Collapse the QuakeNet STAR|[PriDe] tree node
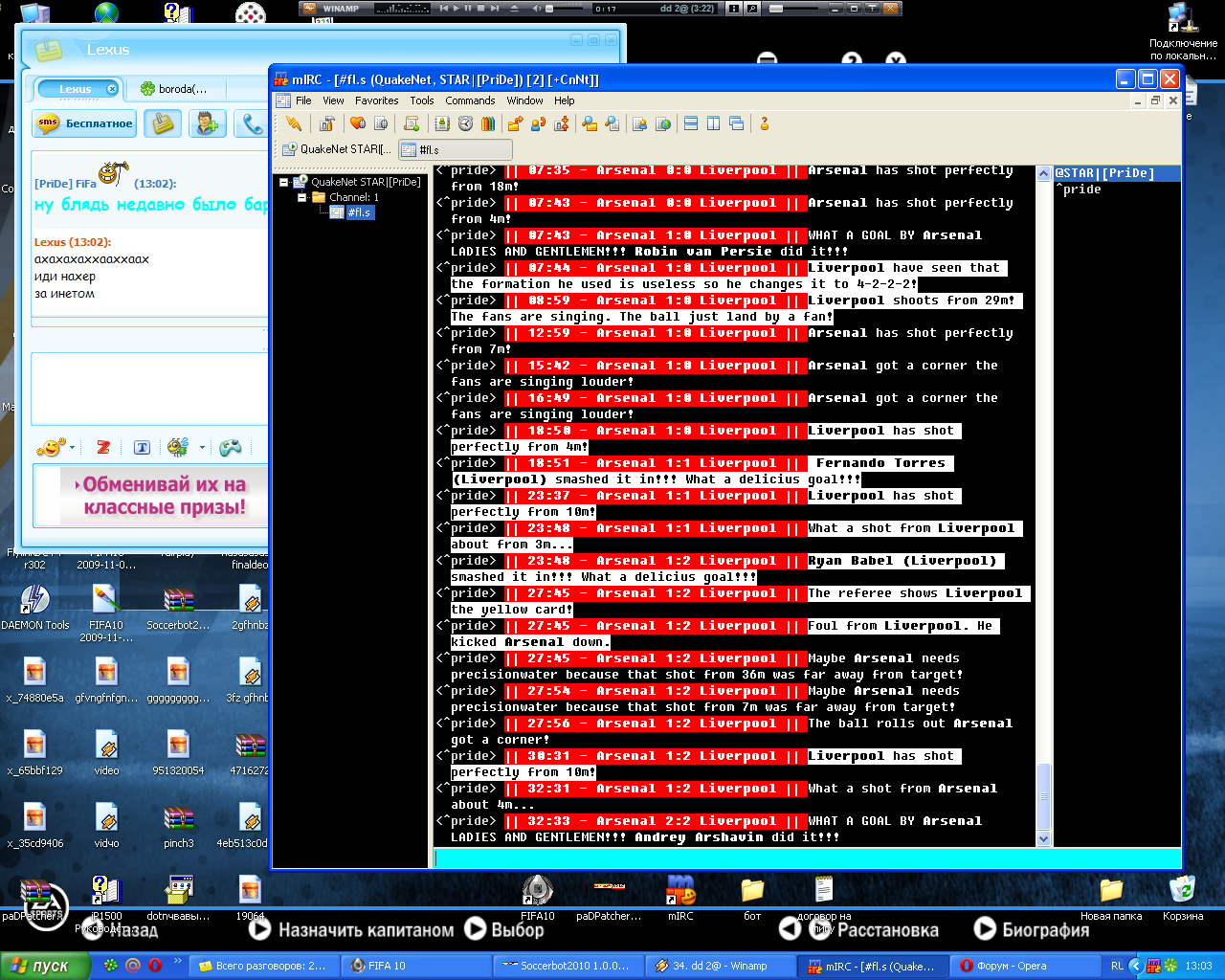Image resolution: width=1225 pixels, height=980 pixels. point(283,182)
